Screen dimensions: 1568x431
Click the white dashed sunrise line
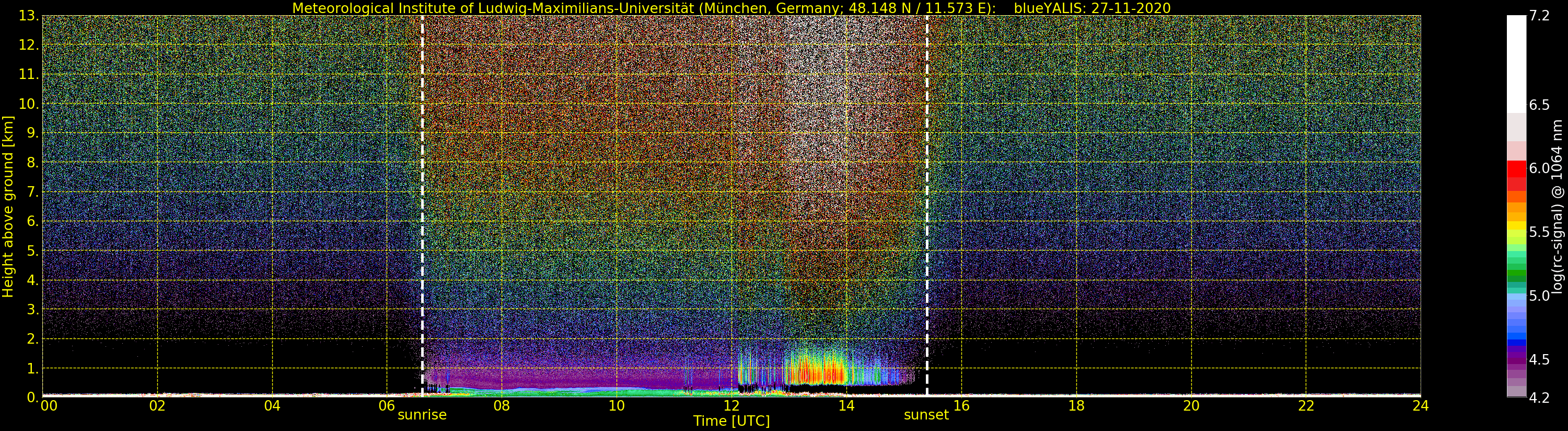point(422,206)
